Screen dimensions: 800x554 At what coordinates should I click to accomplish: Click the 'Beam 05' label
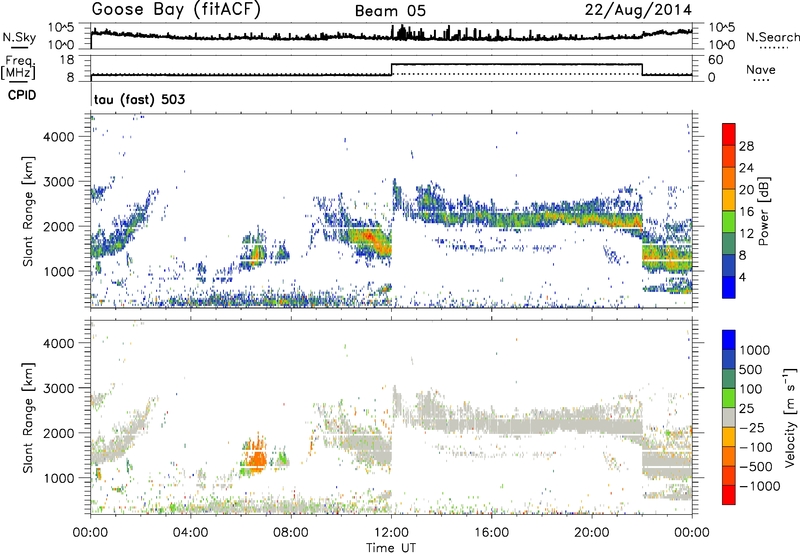(x=390, y=11)
